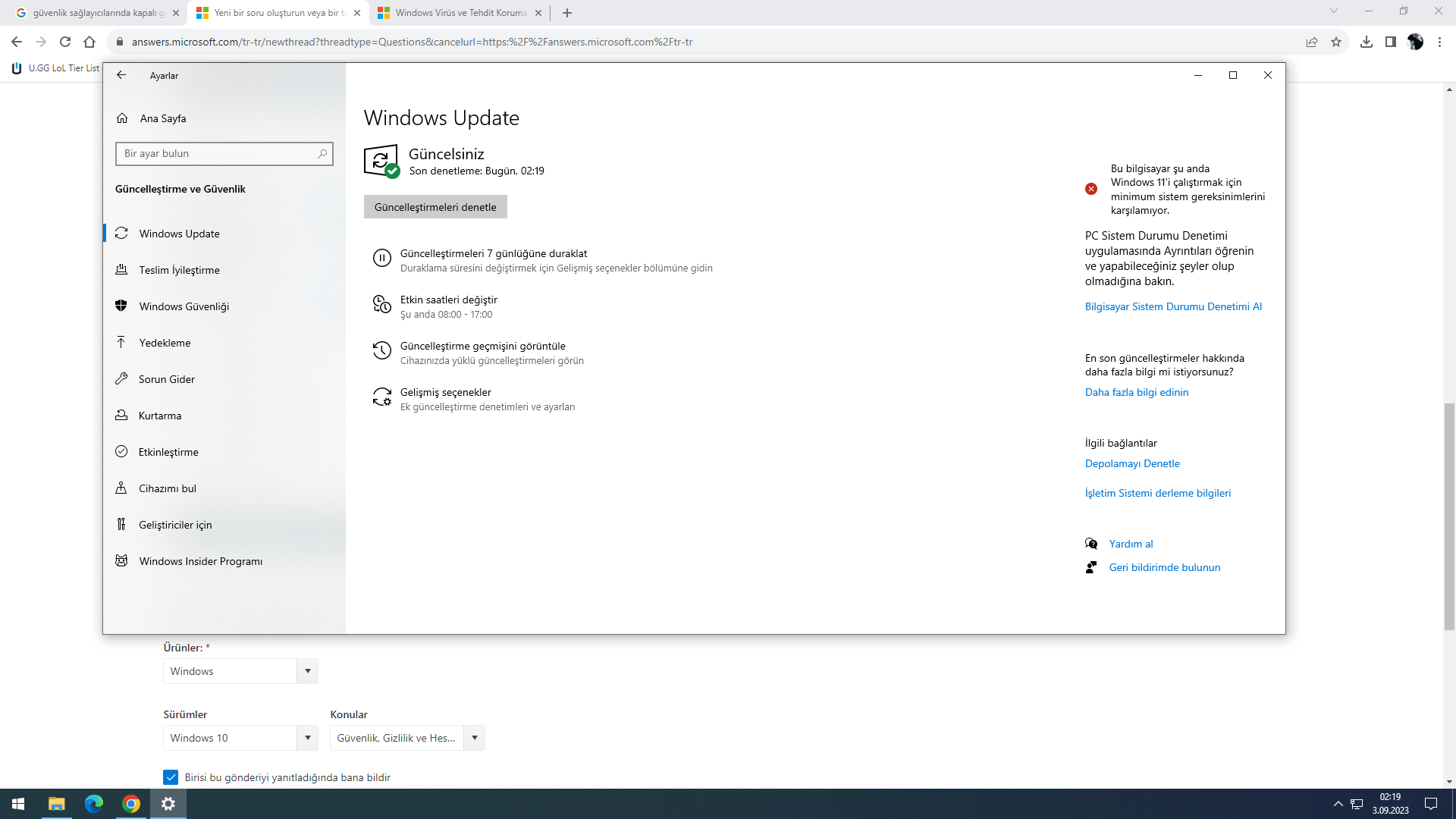Click the Bir ayar bulun search field
Viewport: 1456px width, 819px height.
click(x=218, y=154)
